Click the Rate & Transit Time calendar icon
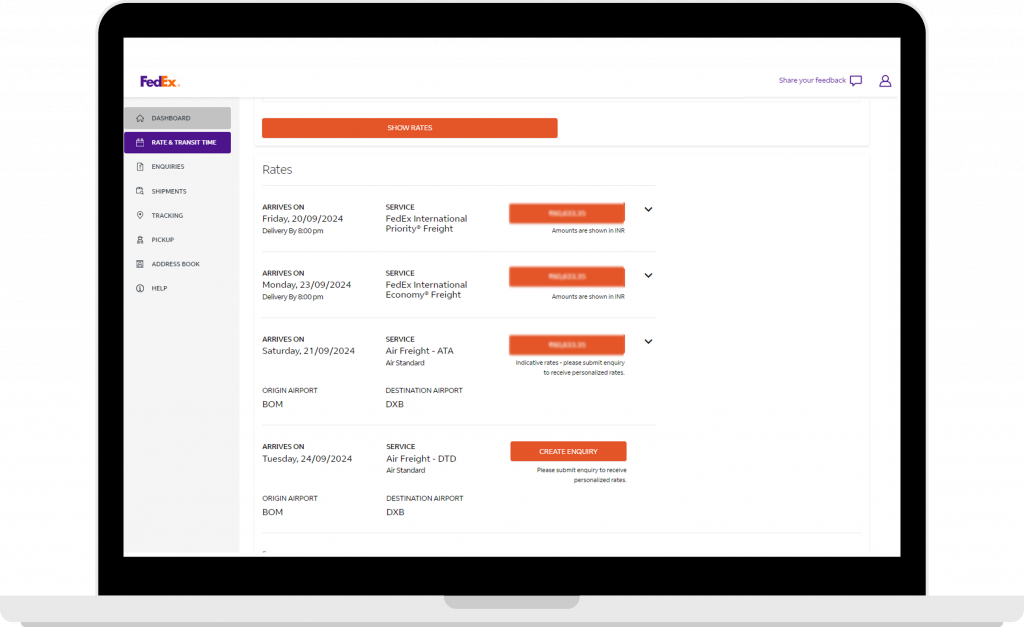The image size is (1024, 627). point(139,142)
